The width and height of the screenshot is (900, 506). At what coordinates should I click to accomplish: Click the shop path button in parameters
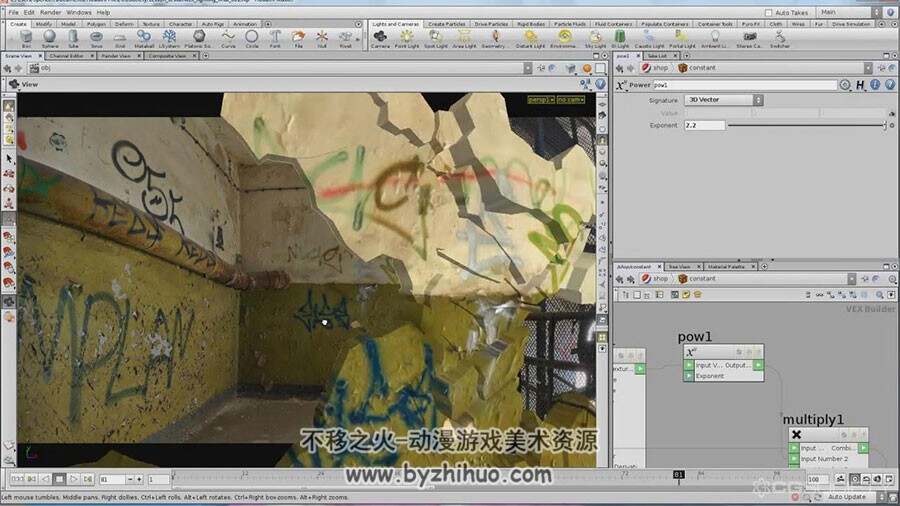pos(655,68)
